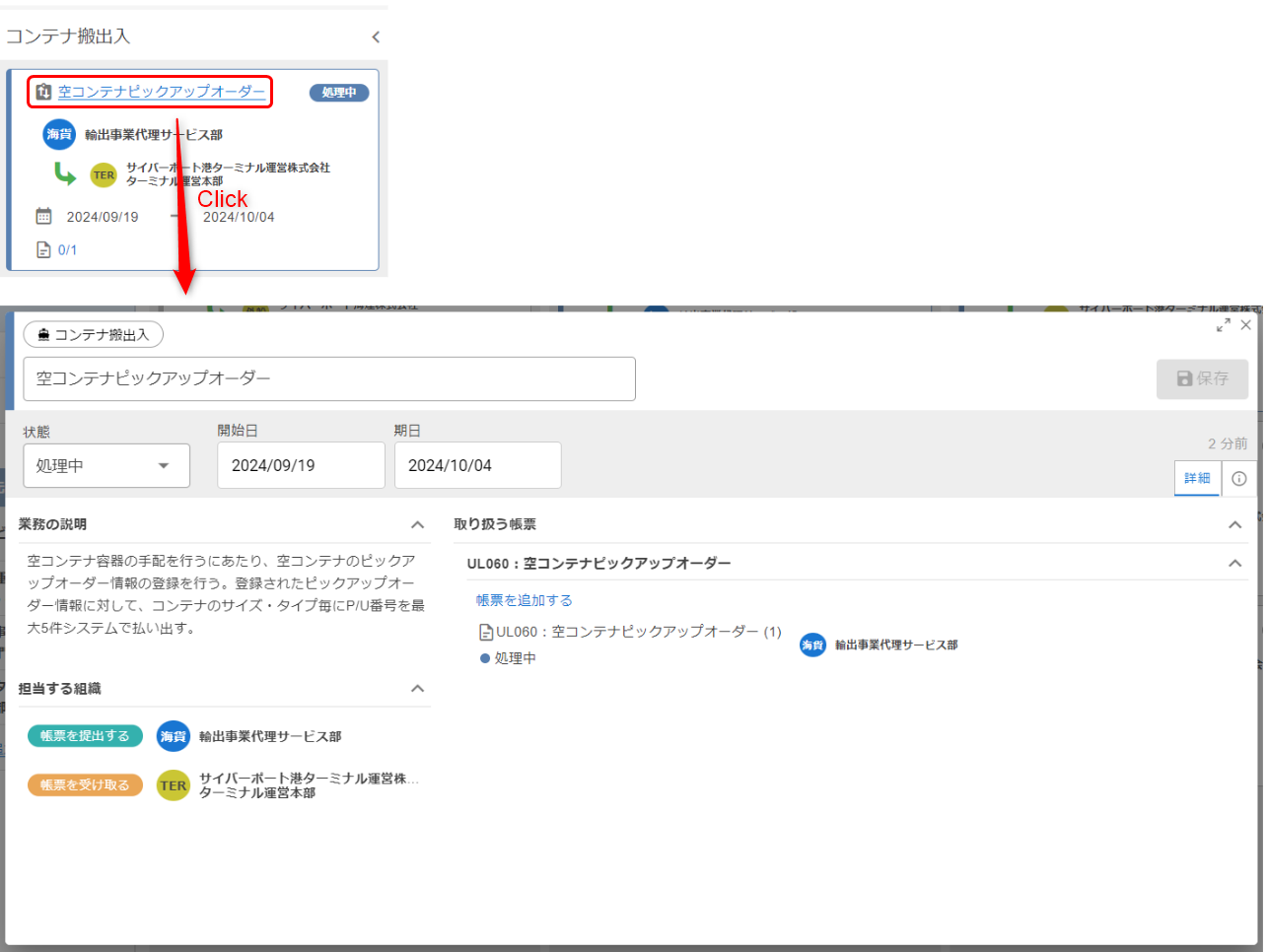Click the 保存 save button

(x=1202, y=378)
